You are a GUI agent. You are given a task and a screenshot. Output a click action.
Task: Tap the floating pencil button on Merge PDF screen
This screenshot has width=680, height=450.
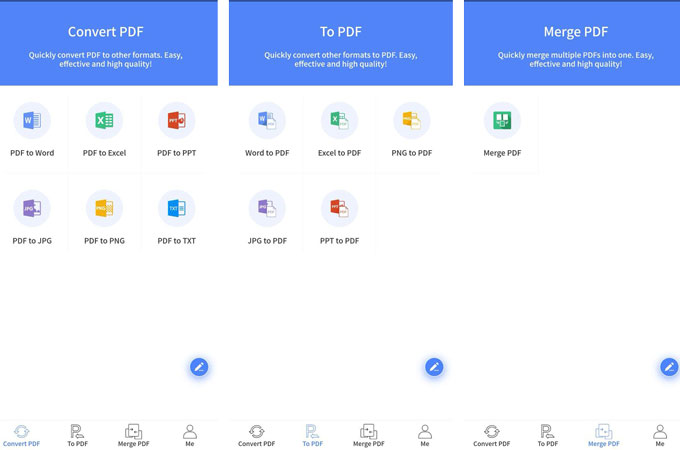pos(669,367)
